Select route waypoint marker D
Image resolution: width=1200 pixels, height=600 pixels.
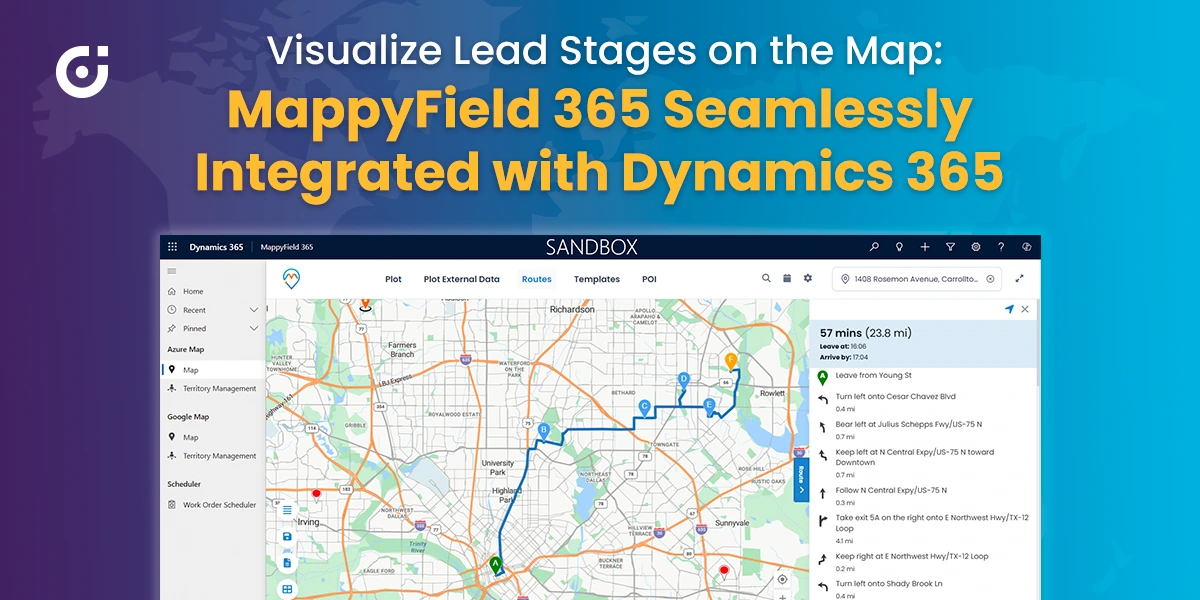684,379
